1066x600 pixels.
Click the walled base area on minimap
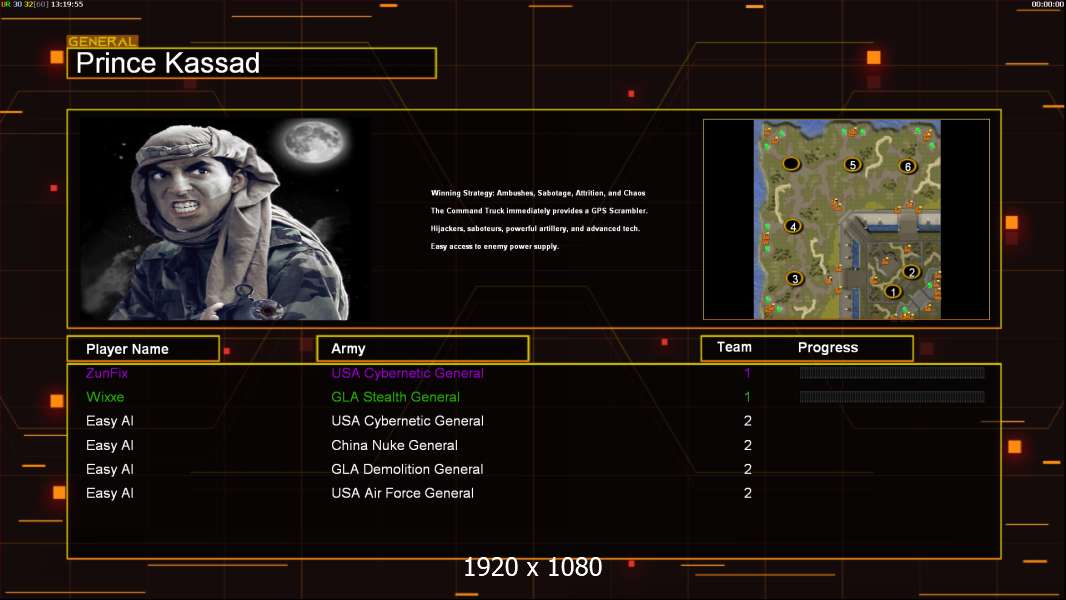tap(891, 266)
